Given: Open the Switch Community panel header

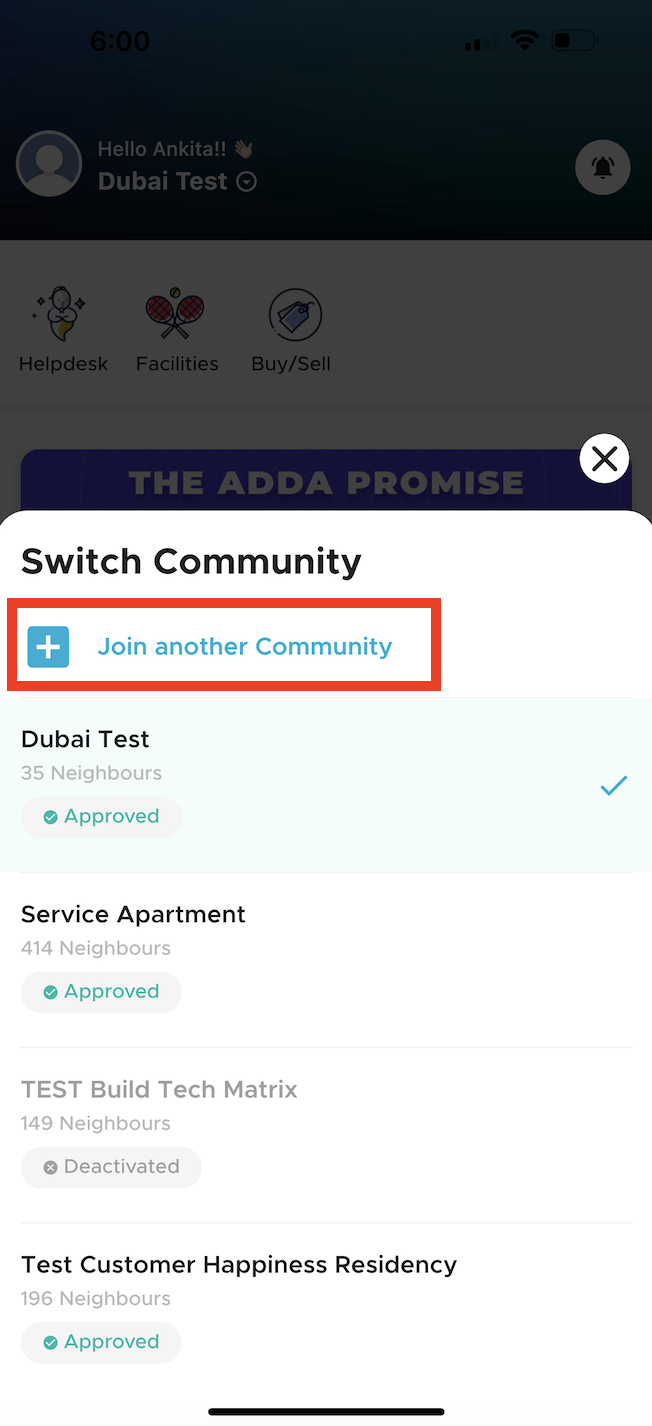Looking at the screenshot, I should (190, 561).
